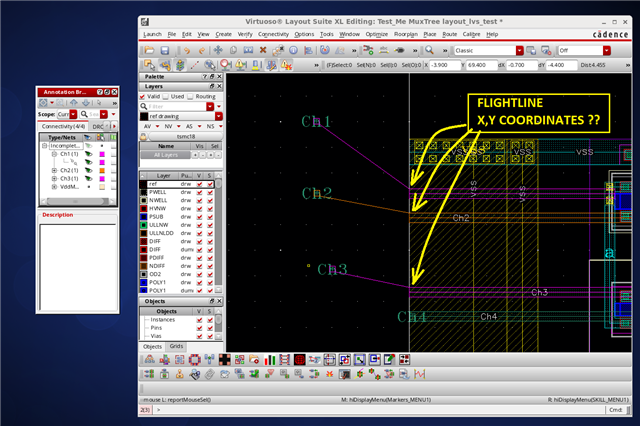The height and width of the screenshot is (426, 640).
Task: Click the Align tool icon
Action: (x=309, y=50)
